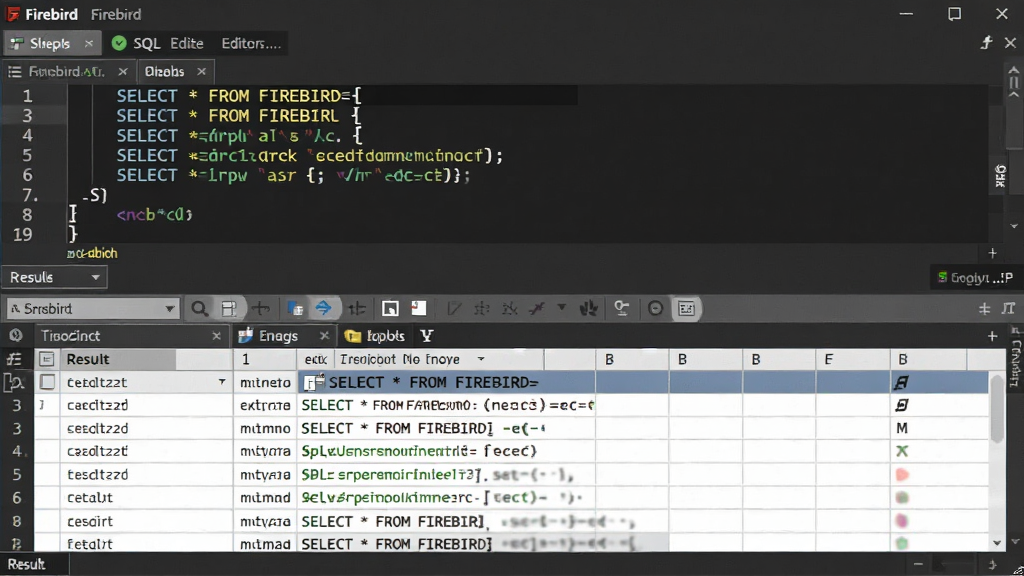Click the purple dot in cesdirt row

(x=902, y=521)
